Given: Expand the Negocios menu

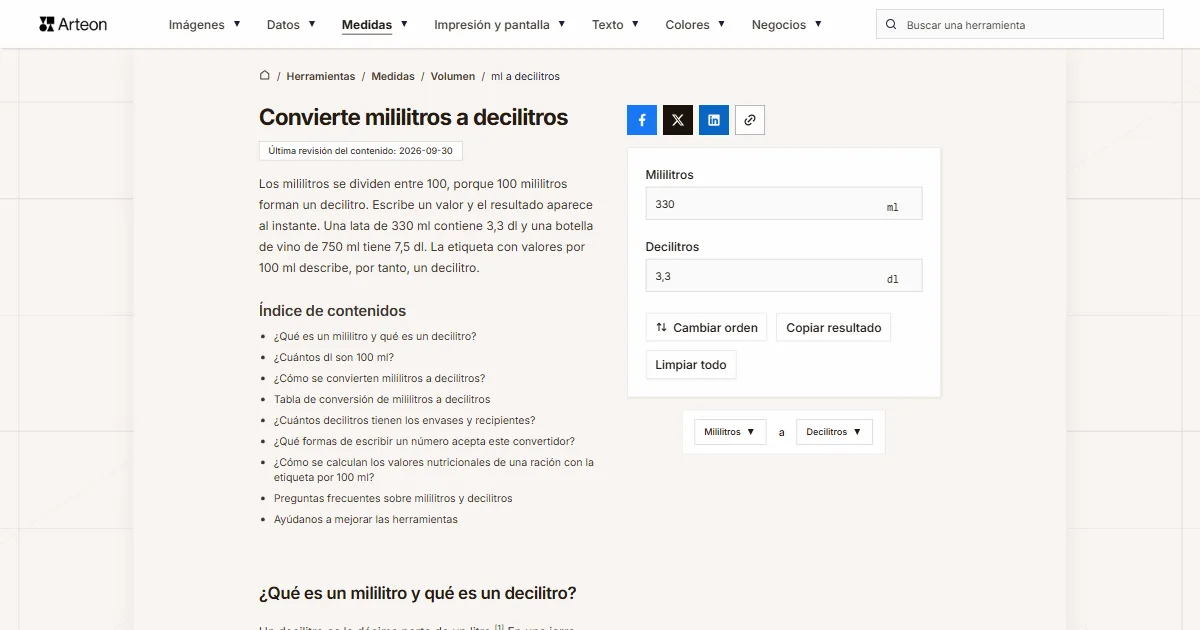Looking at the screenshot, I should coord(787,25).
